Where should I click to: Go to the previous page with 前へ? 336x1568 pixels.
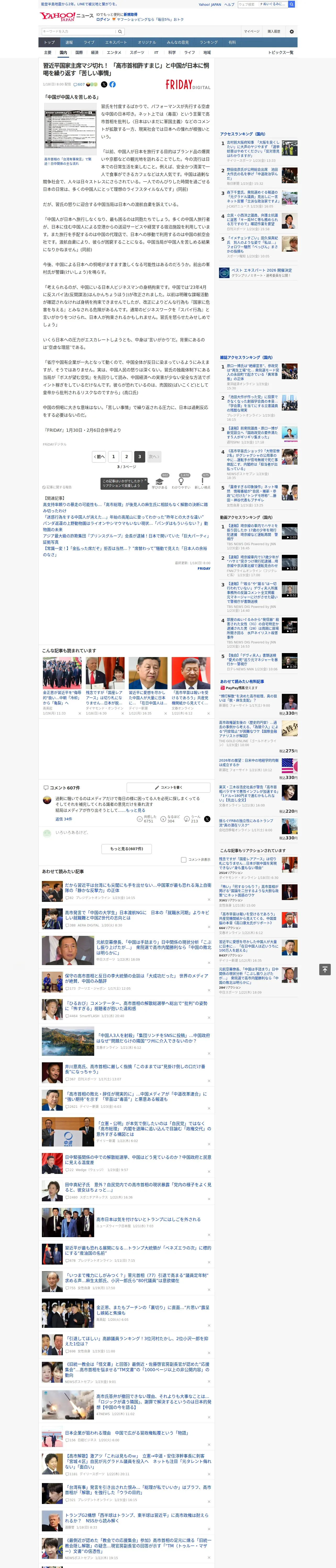click(x=99, y=457)
